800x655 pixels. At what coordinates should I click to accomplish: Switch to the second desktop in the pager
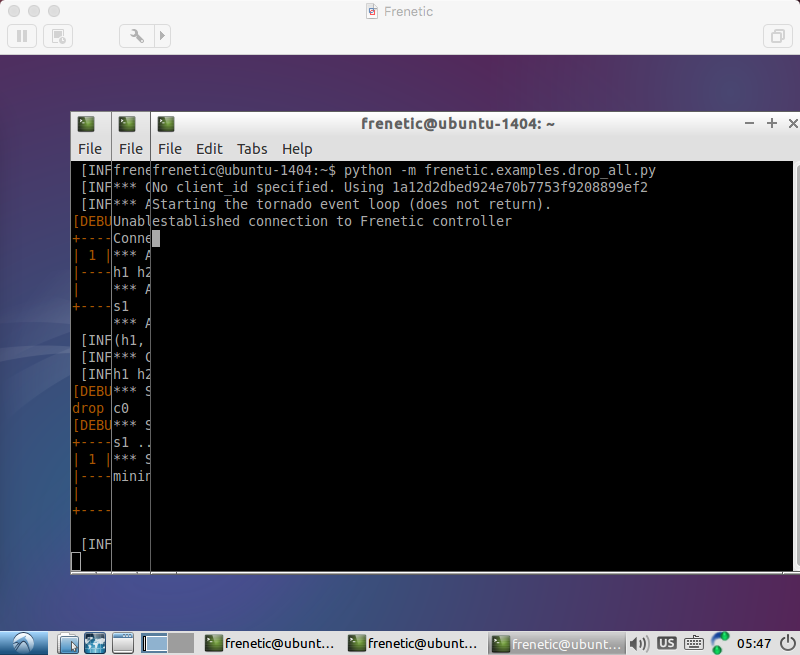click(181, 643)
